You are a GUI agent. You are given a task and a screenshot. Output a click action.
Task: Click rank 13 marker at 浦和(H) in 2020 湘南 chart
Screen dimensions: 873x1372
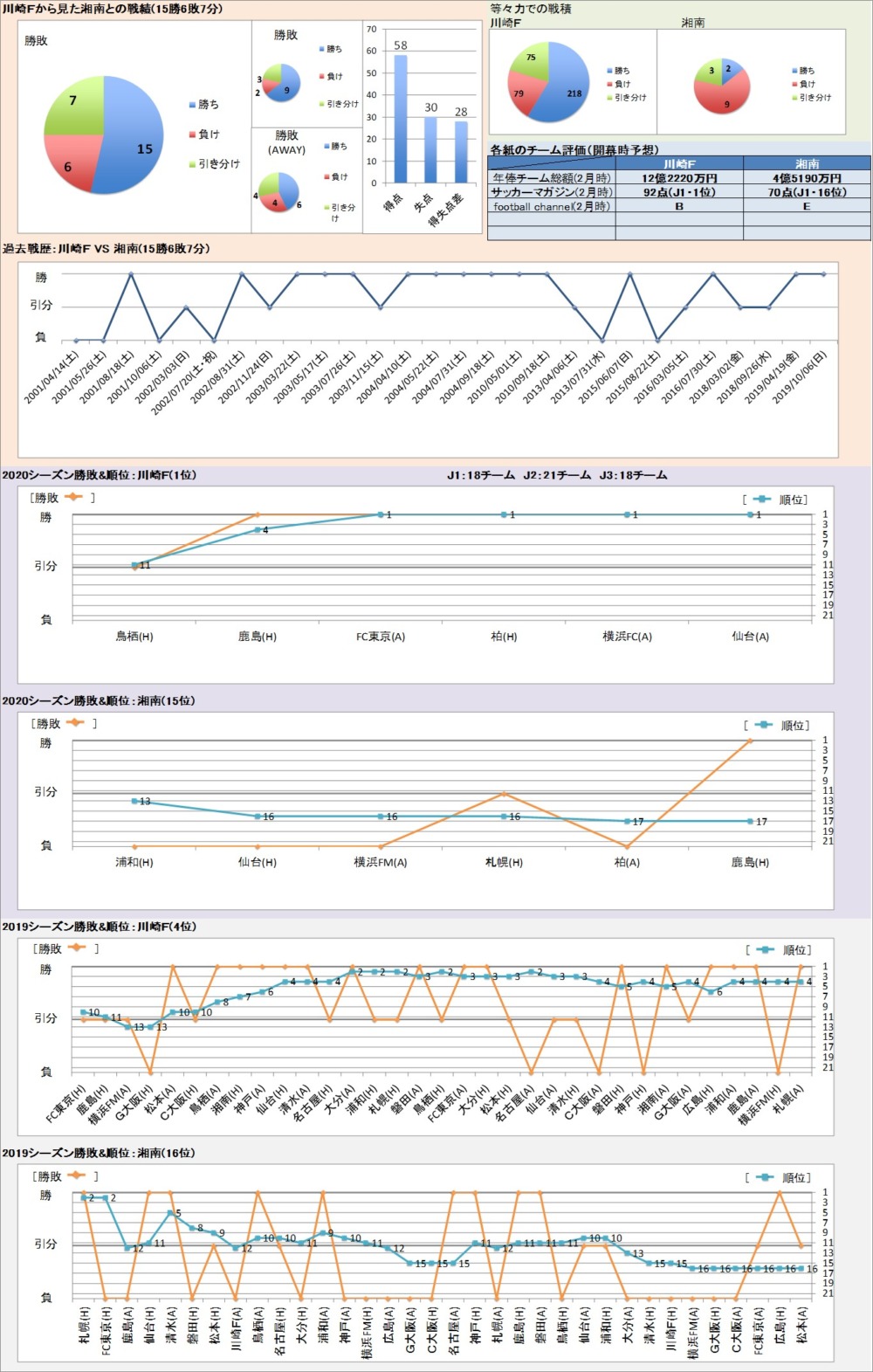click(134, 801)
